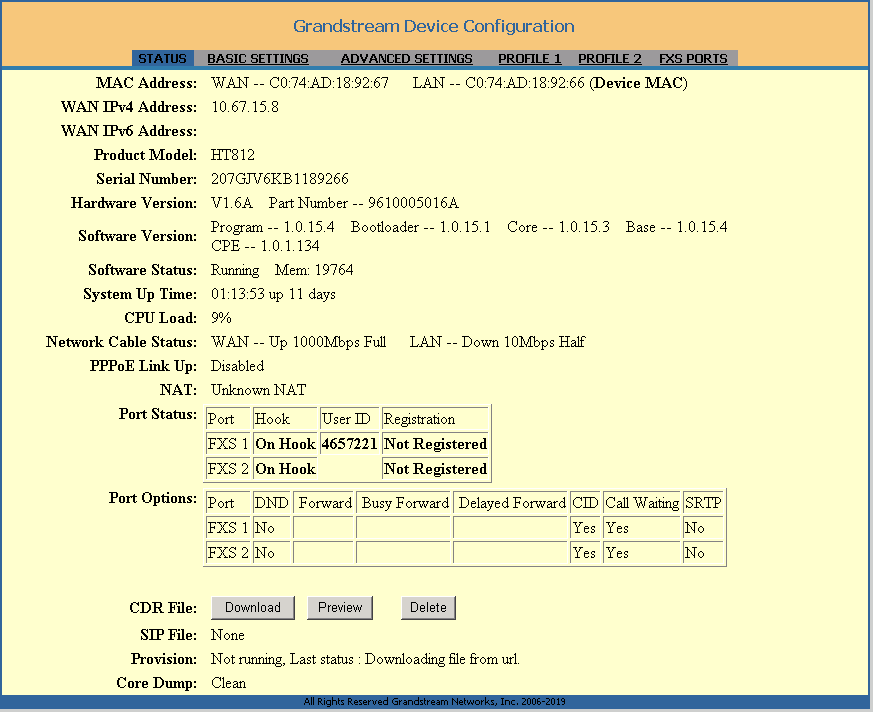Screen dimensions: 873x712
Task: Click Call Waiting column header
Action: [642, 503]
